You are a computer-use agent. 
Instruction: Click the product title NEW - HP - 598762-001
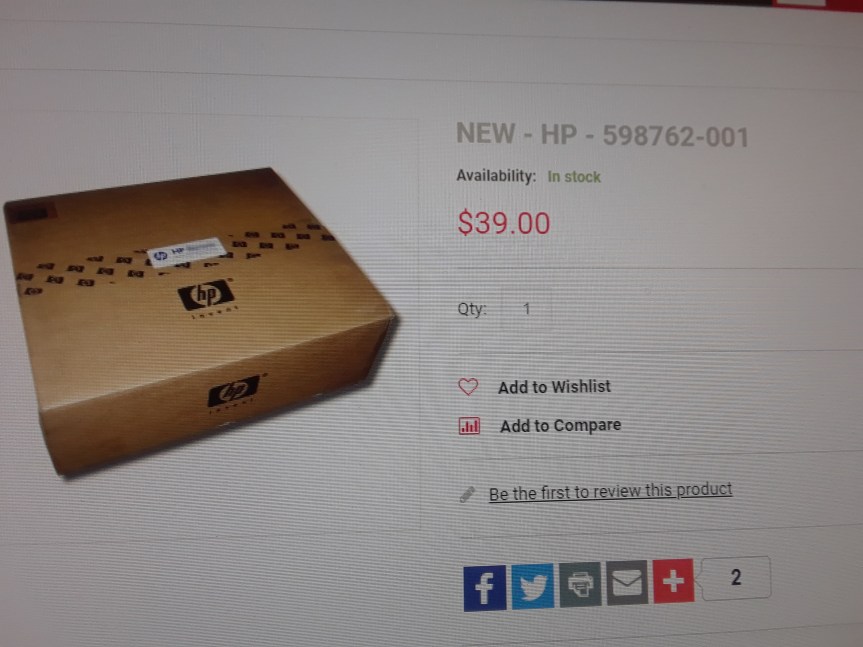[x=603, y=135]
